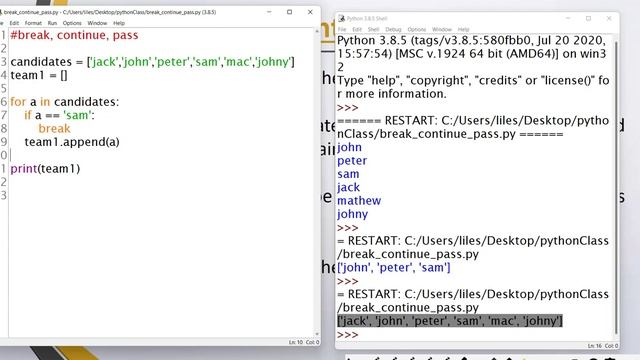Click the '#break, continue, pass' comment line
The width and height of the screenshot is (640, 360).
(74, 35)
